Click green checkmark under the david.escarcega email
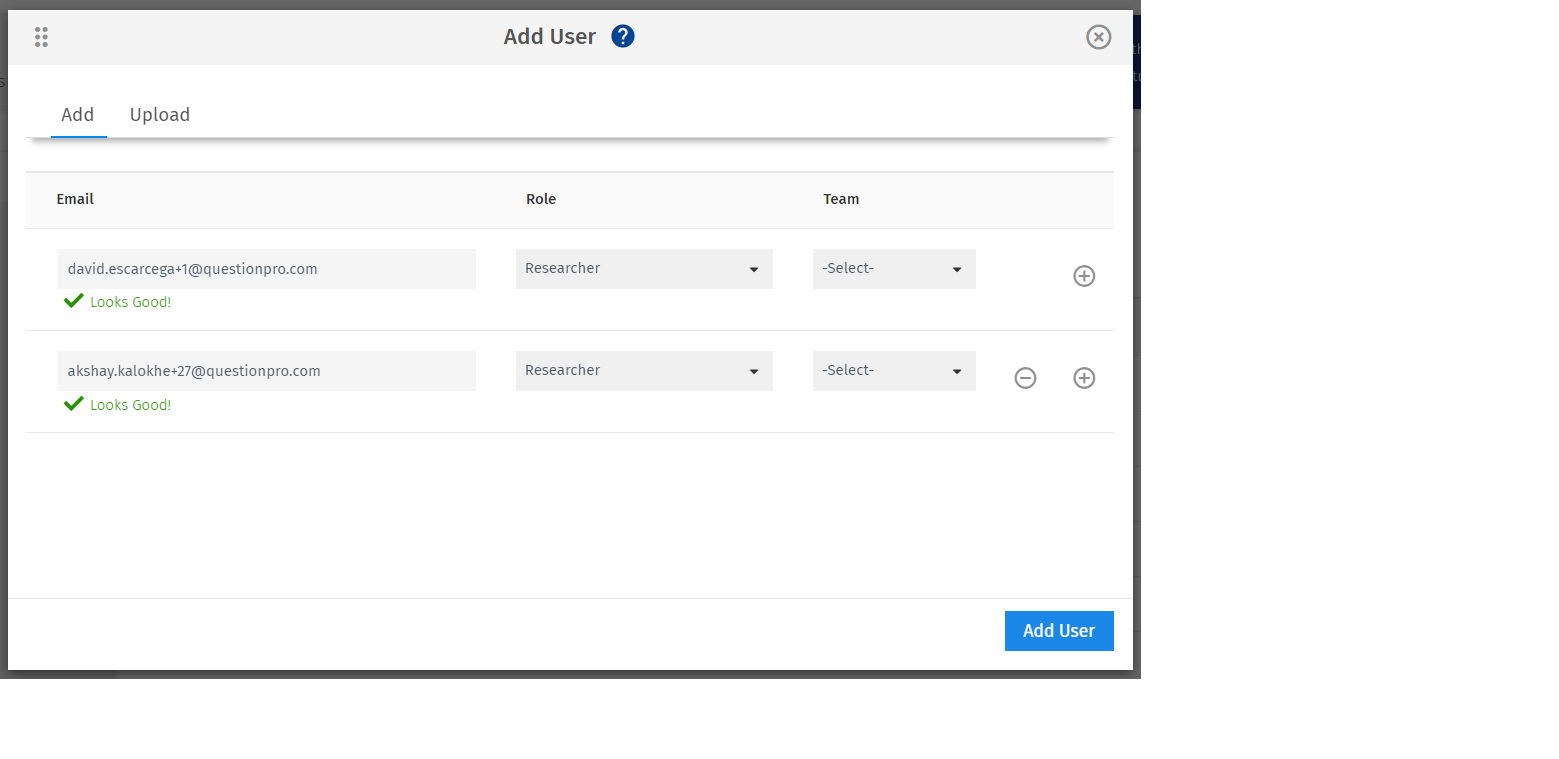This screenshot has height=759, width=1559. pos(73,301)
